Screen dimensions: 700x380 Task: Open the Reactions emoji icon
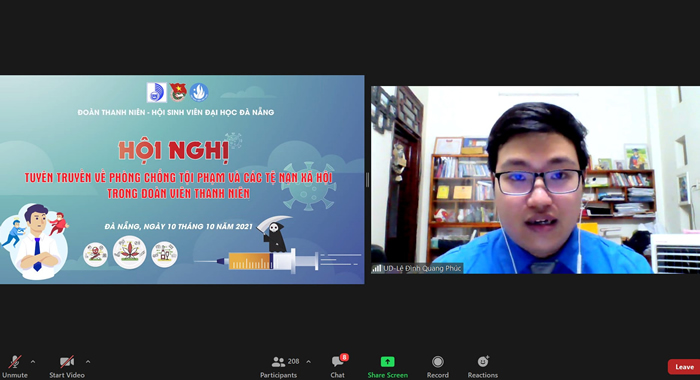[483, 361]
